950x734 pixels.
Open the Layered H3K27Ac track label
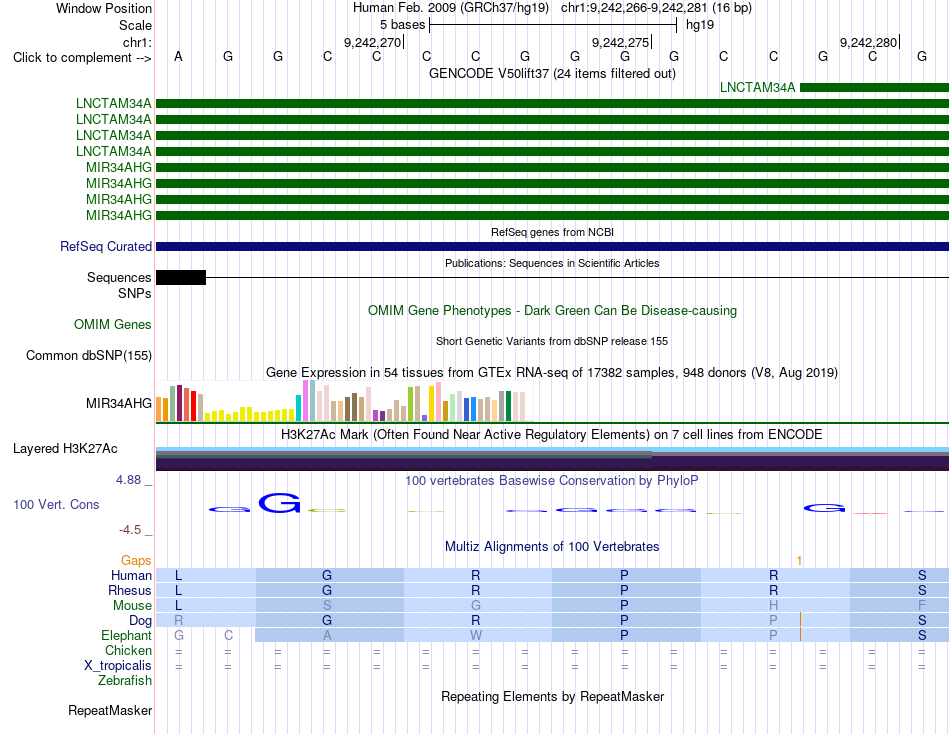pos(65,449)
